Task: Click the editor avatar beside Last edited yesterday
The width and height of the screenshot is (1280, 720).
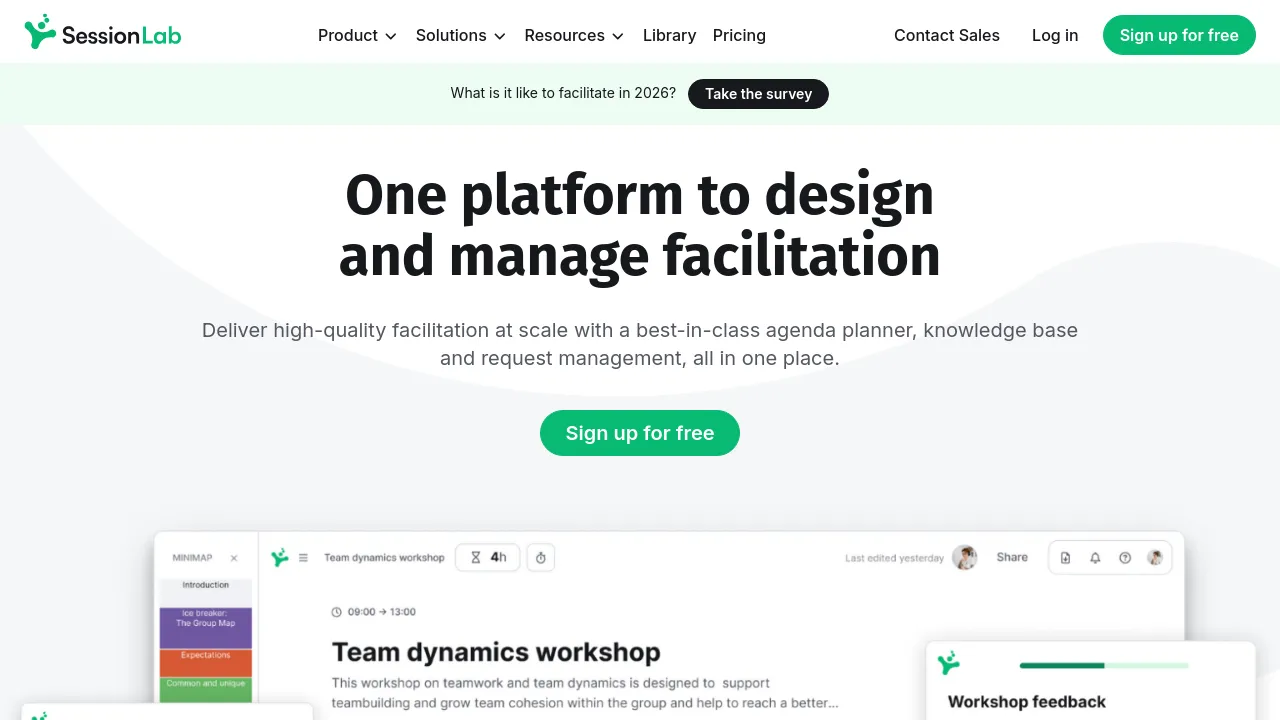Action: tap(964, 557)
